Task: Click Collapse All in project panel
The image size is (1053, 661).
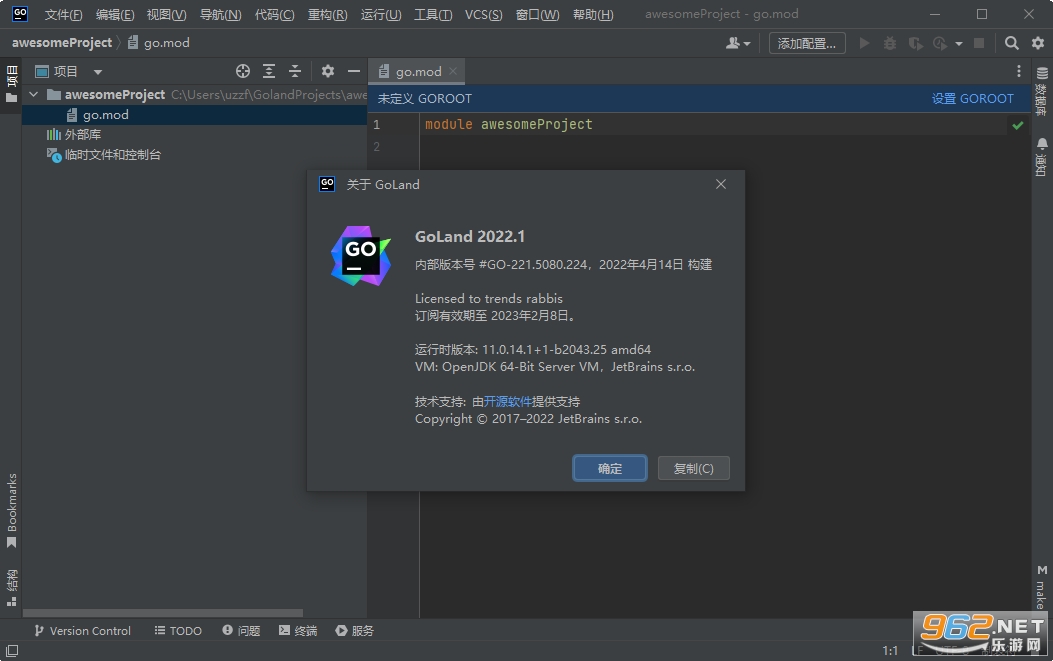Action: (295, 71)
